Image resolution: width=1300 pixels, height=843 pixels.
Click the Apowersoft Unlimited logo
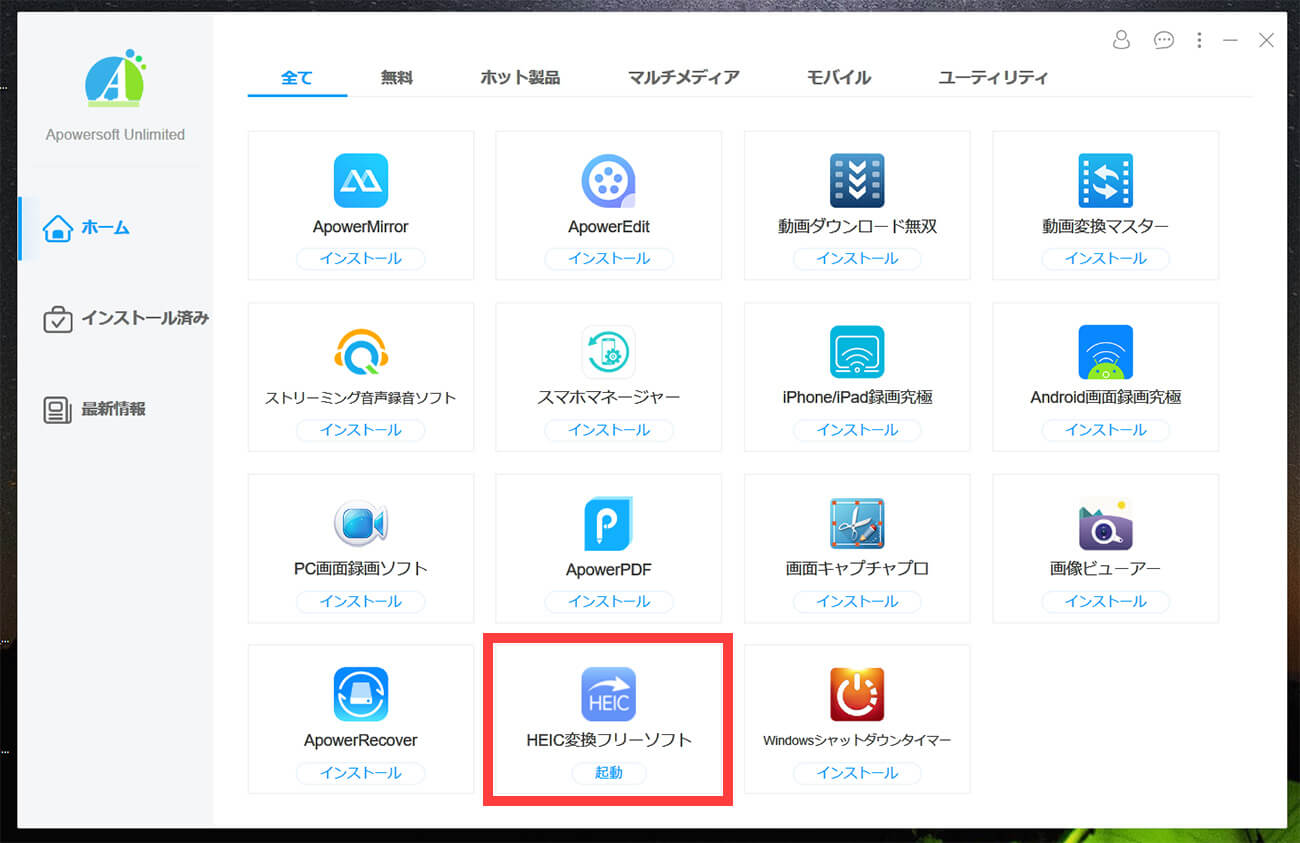pyautogui.click(x=115, y=79)
